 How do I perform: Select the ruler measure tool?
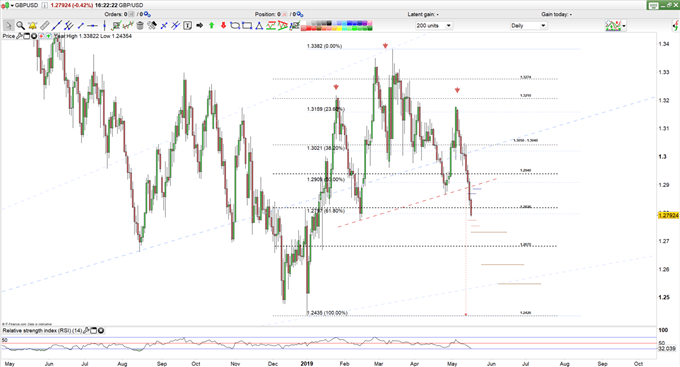pyautogui.click(x=45, y=26)
